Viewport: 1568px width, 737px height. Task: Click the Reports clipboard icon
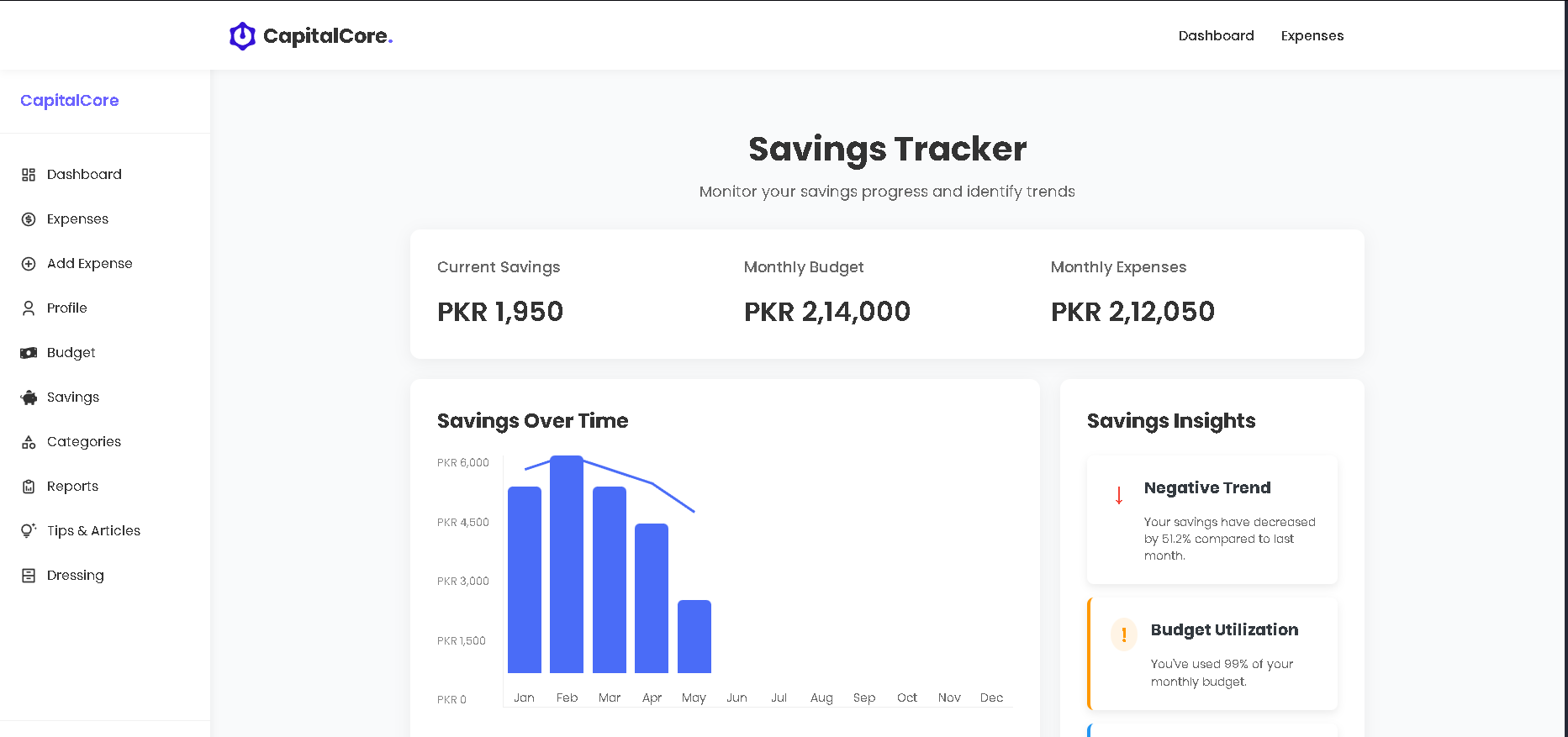(x=29, y=487)
